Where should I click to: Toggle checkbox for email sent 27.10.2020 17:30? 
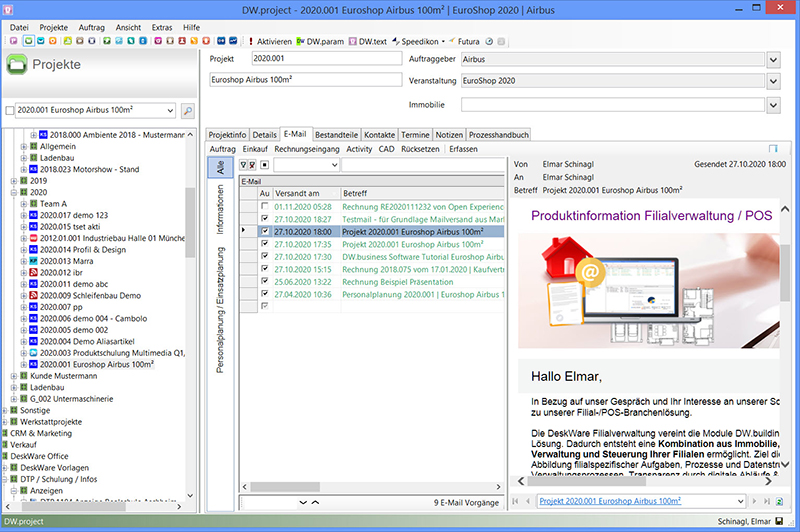(264, 257)
